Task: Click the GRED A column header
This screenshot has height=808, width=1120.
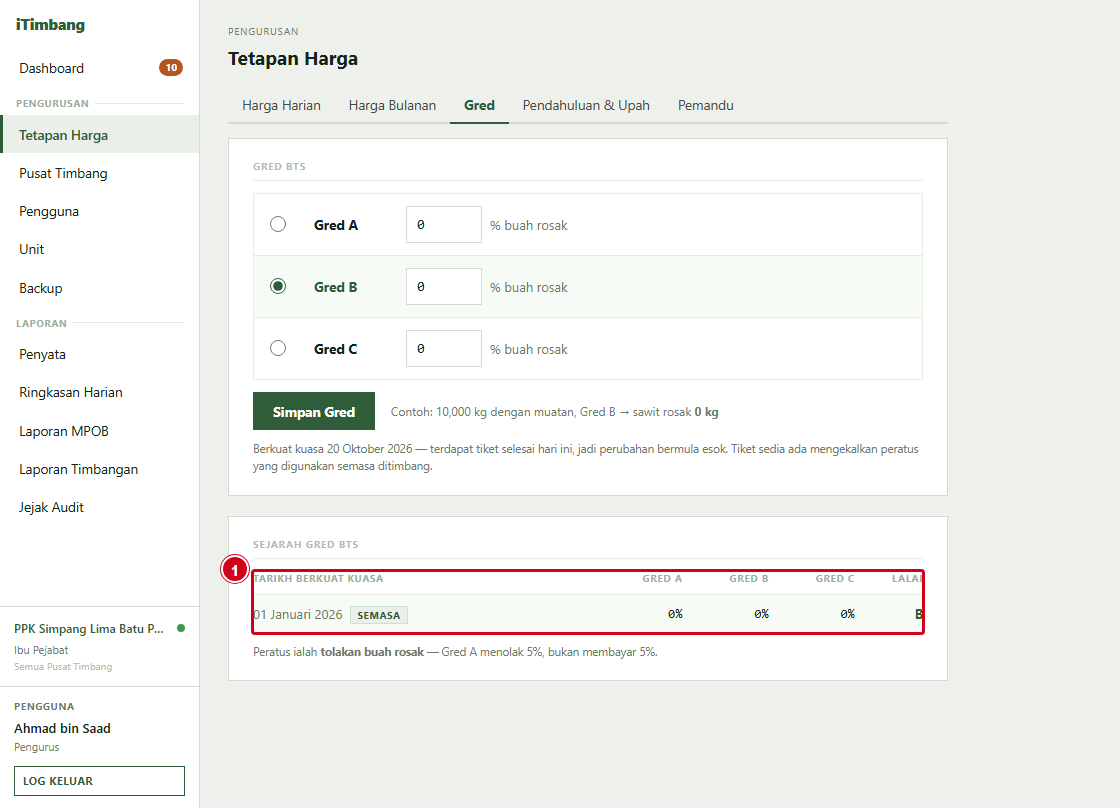Action: pos(662,579)
